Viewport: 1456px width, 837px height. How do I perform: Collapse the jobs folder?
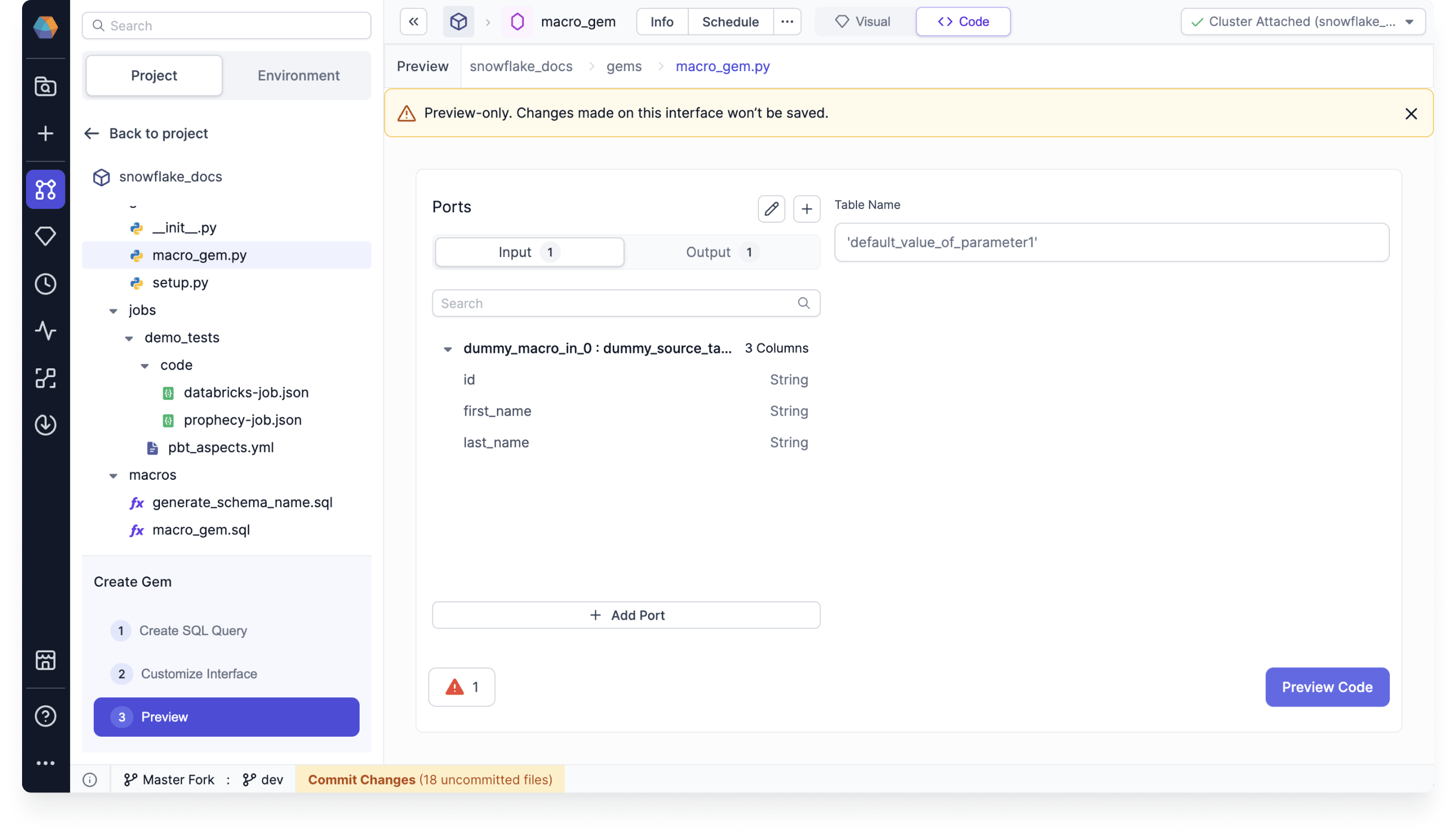click(x=113, y=311)
